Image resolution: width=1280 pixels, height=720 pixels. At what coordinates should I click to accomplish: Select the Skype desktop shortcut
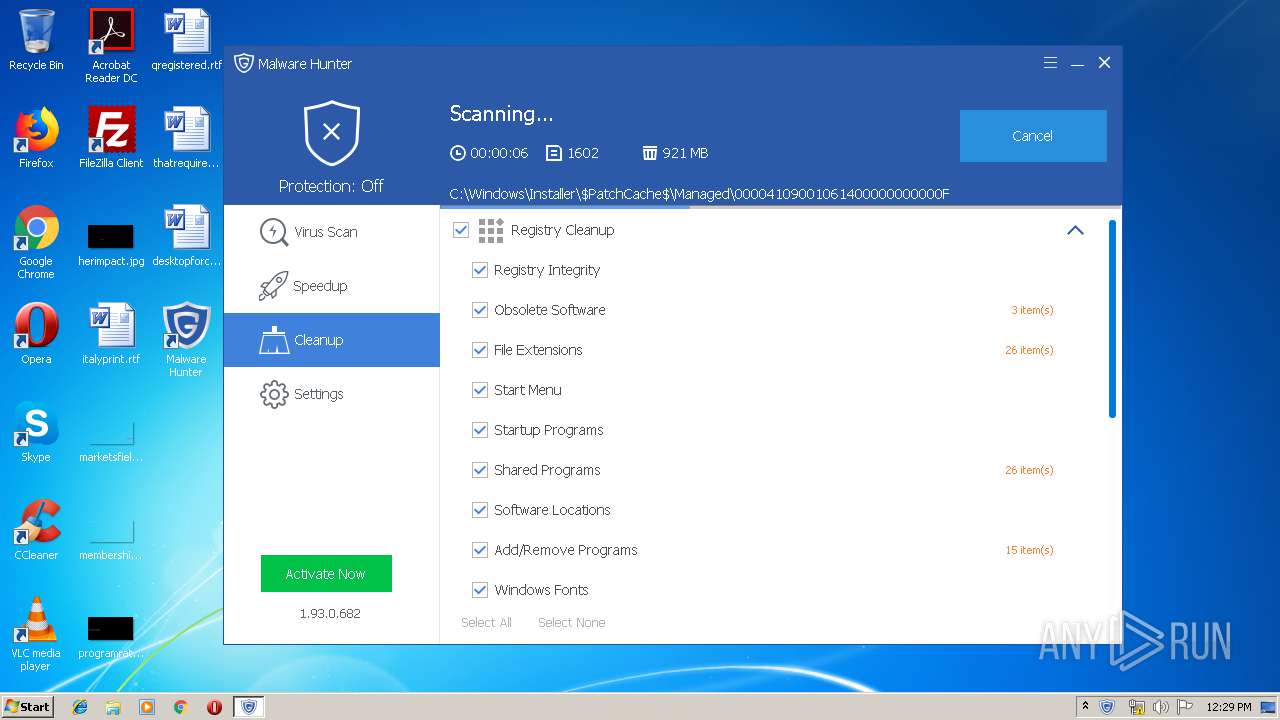[x=36, y=432]
